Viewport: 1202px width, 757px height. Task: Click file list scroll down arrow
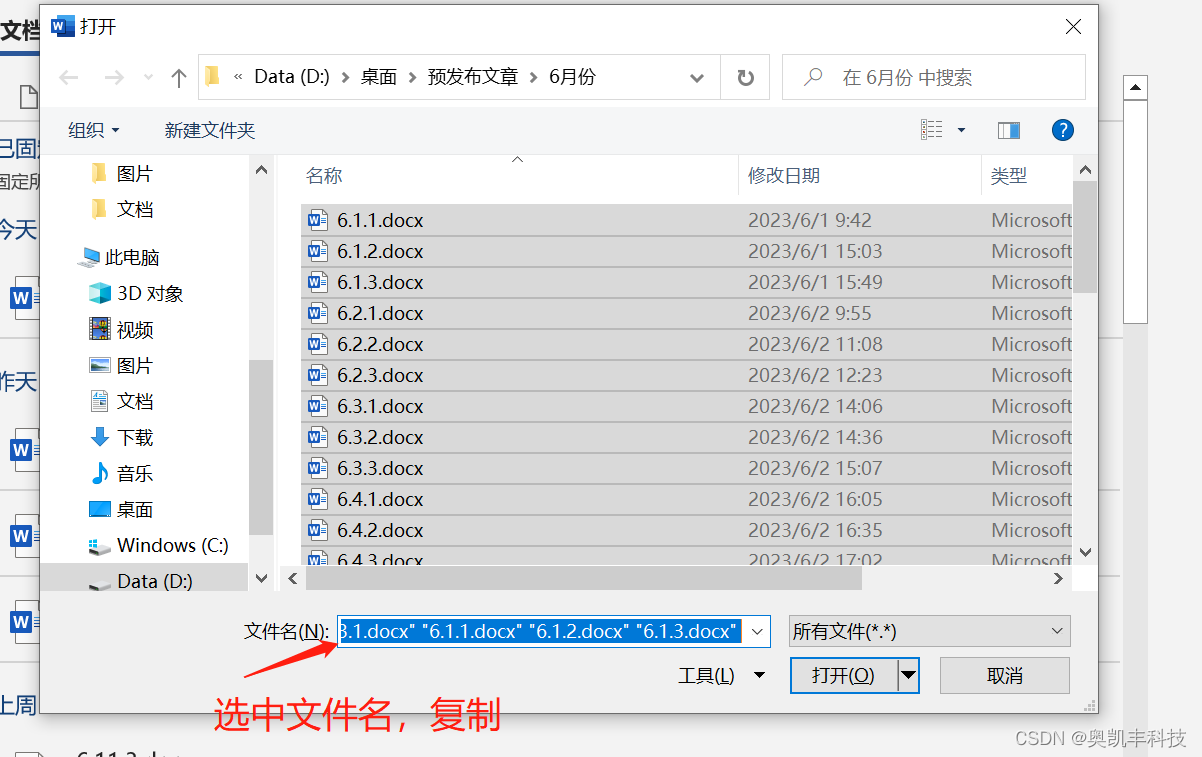point(1085,552)
